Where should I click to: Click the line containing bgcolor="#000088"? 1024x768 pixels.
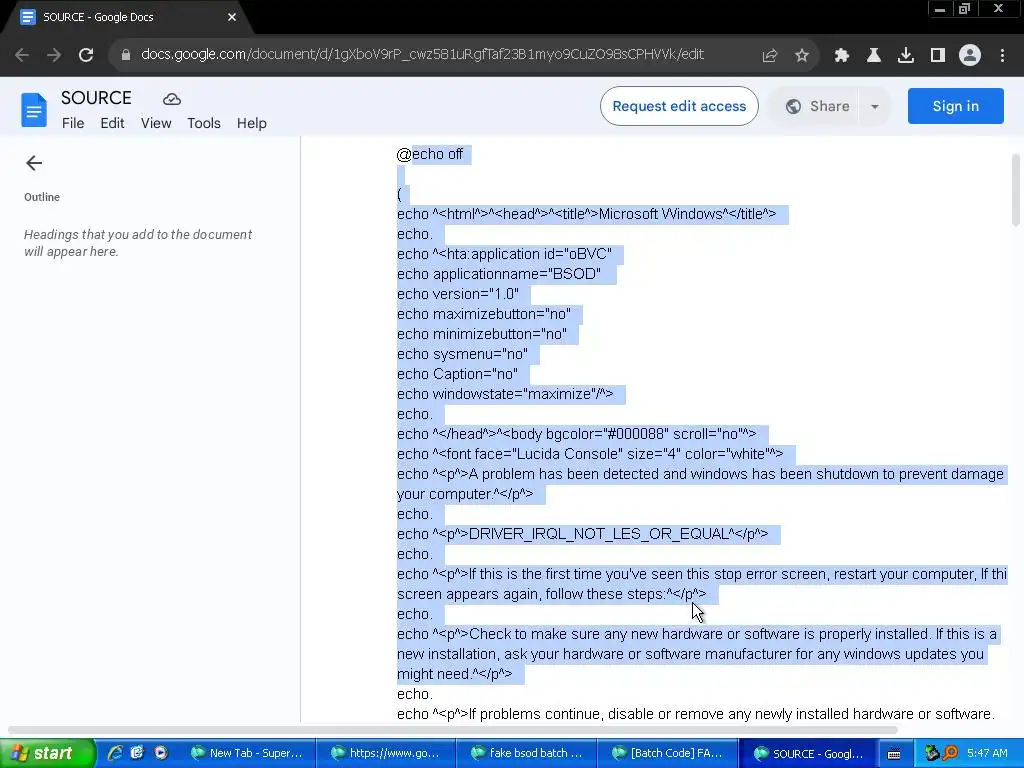click(577, 434)
